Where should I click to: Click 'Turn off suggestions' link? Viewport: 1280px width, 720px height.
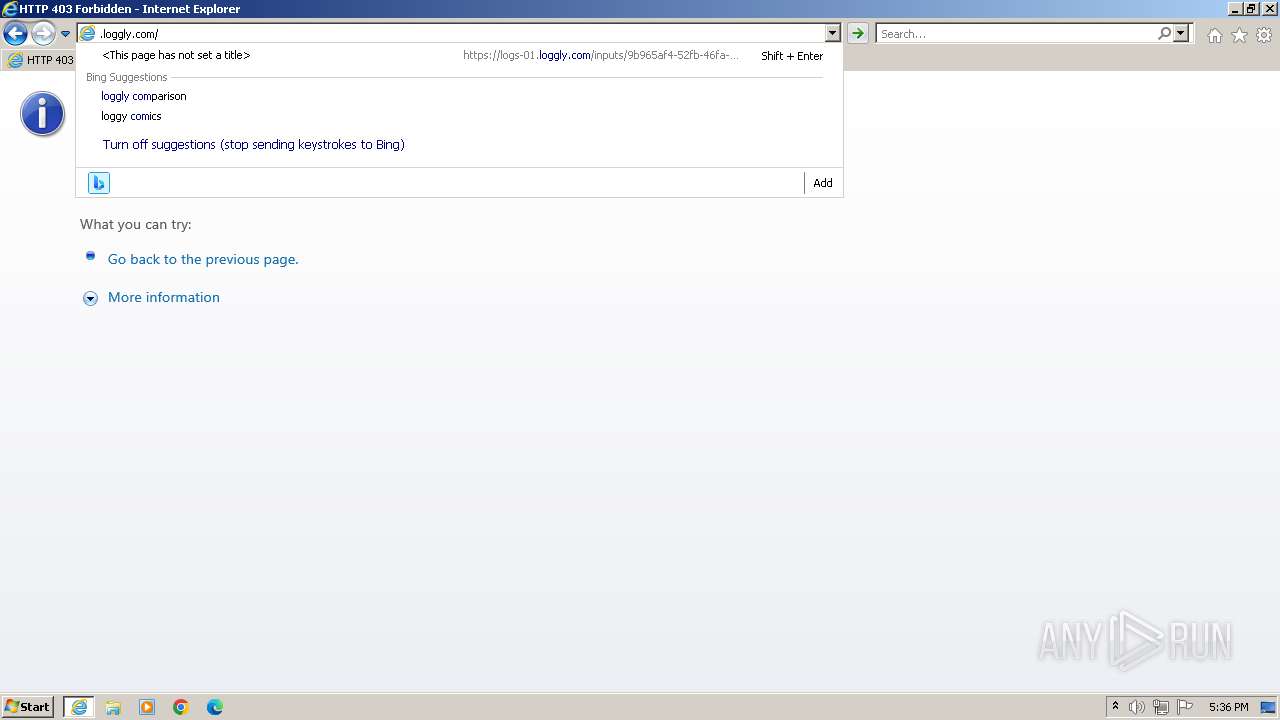click(x=254, y=145)
